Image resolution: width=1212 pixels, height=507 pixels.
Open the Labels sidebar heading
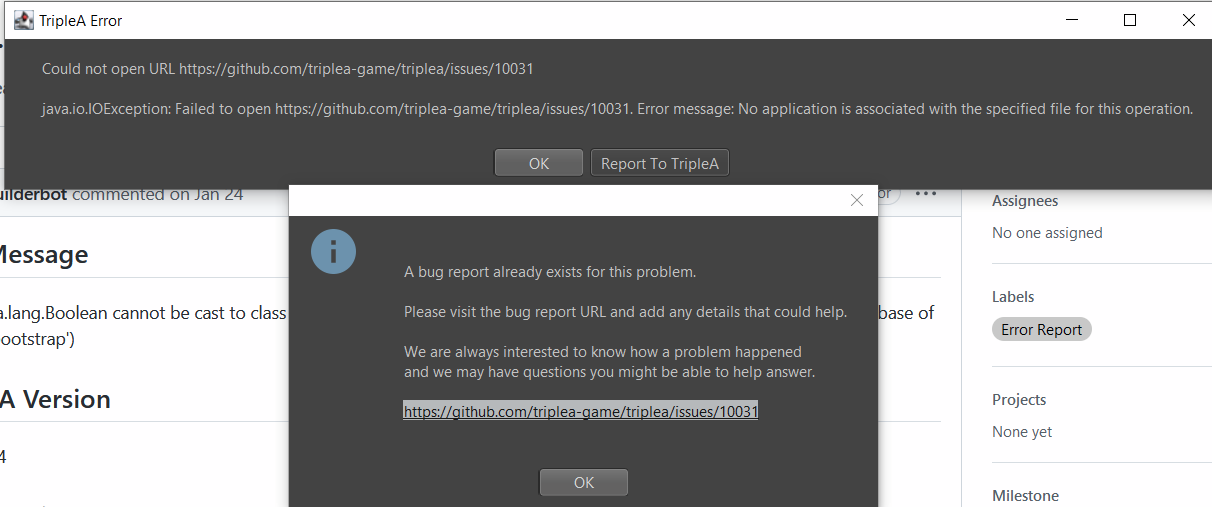1013,297
